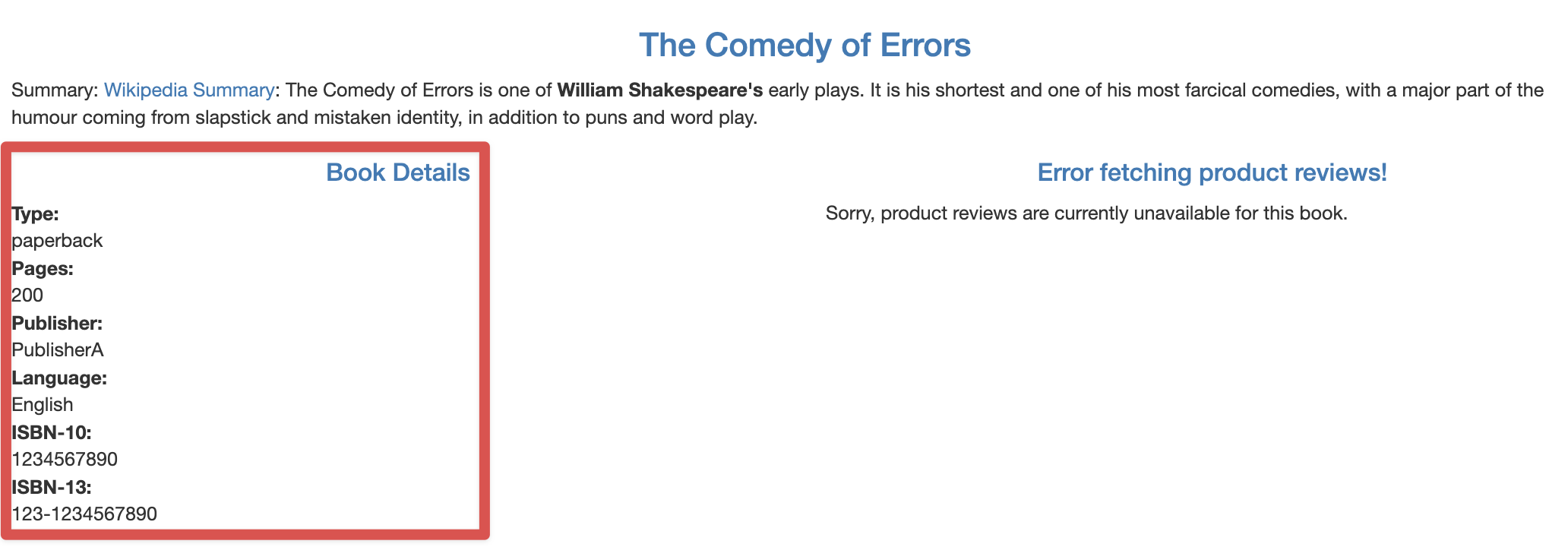Viewport: 1568px width, 547px height.
Task: Select the ISBN-13 number 123-1234567890
Action: (84, 514)
